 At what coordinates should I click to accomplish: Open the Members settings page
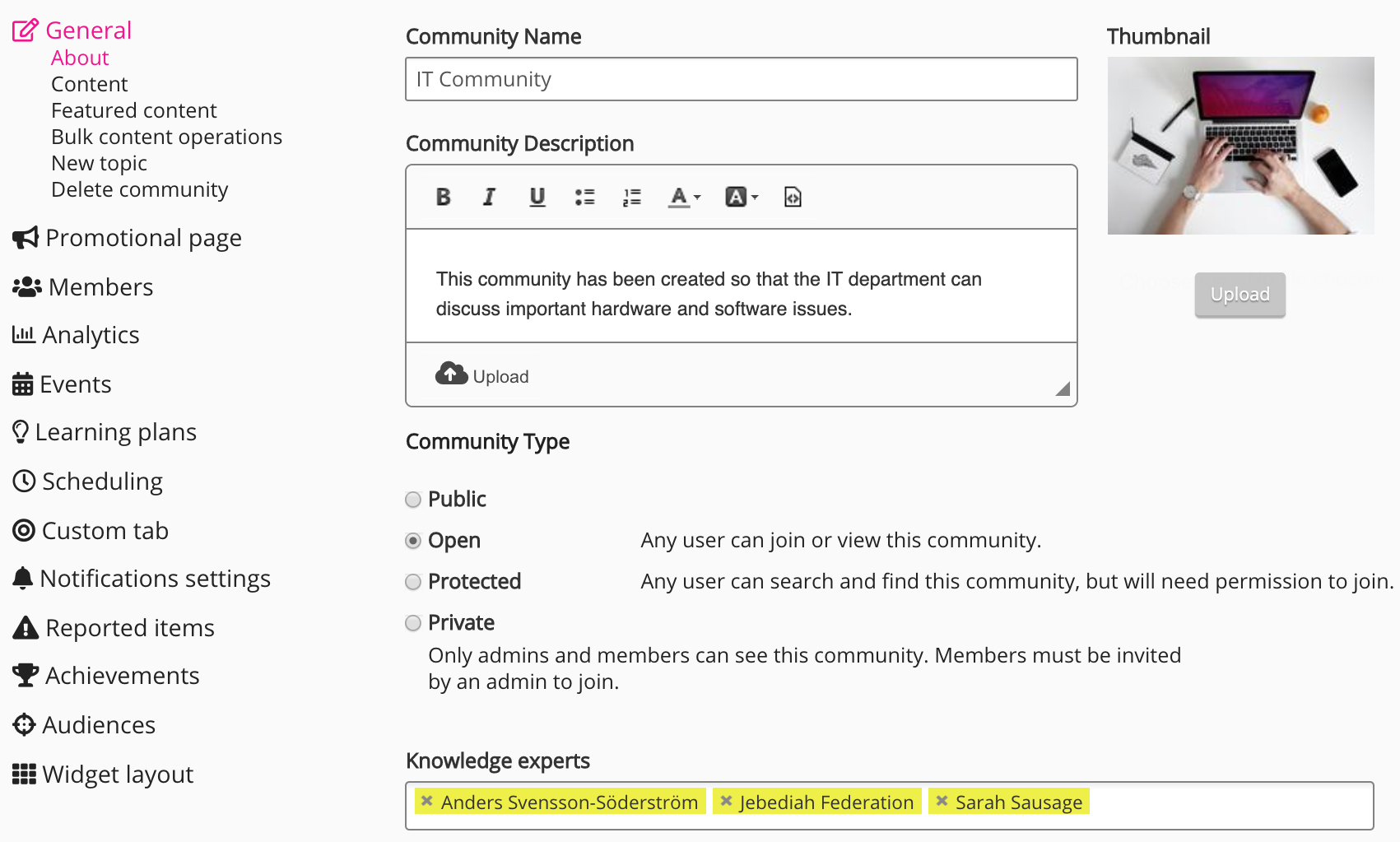[x=100, y=287]
